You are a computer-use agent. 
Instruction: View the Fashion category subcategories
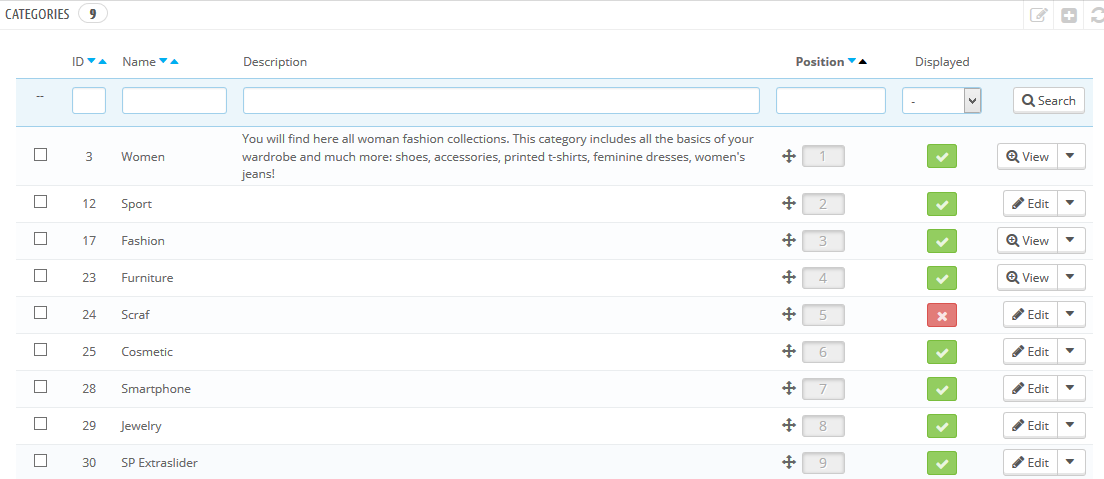tap(1027, 241)
